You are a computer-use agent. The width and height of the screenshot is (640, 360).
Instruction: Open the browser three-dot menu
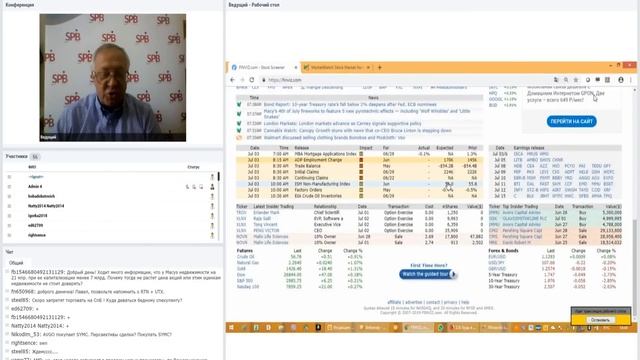[631, 80]
